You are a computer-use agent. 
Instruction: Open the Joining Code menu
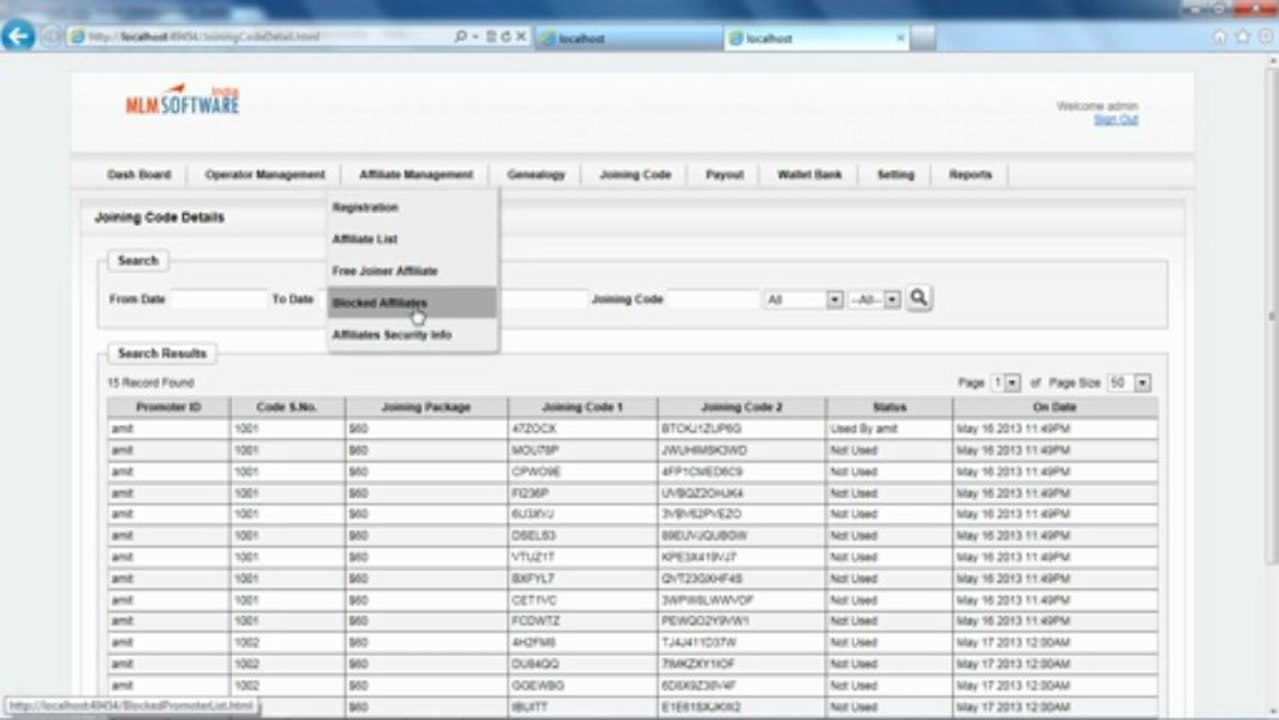[x=635, y=174]
